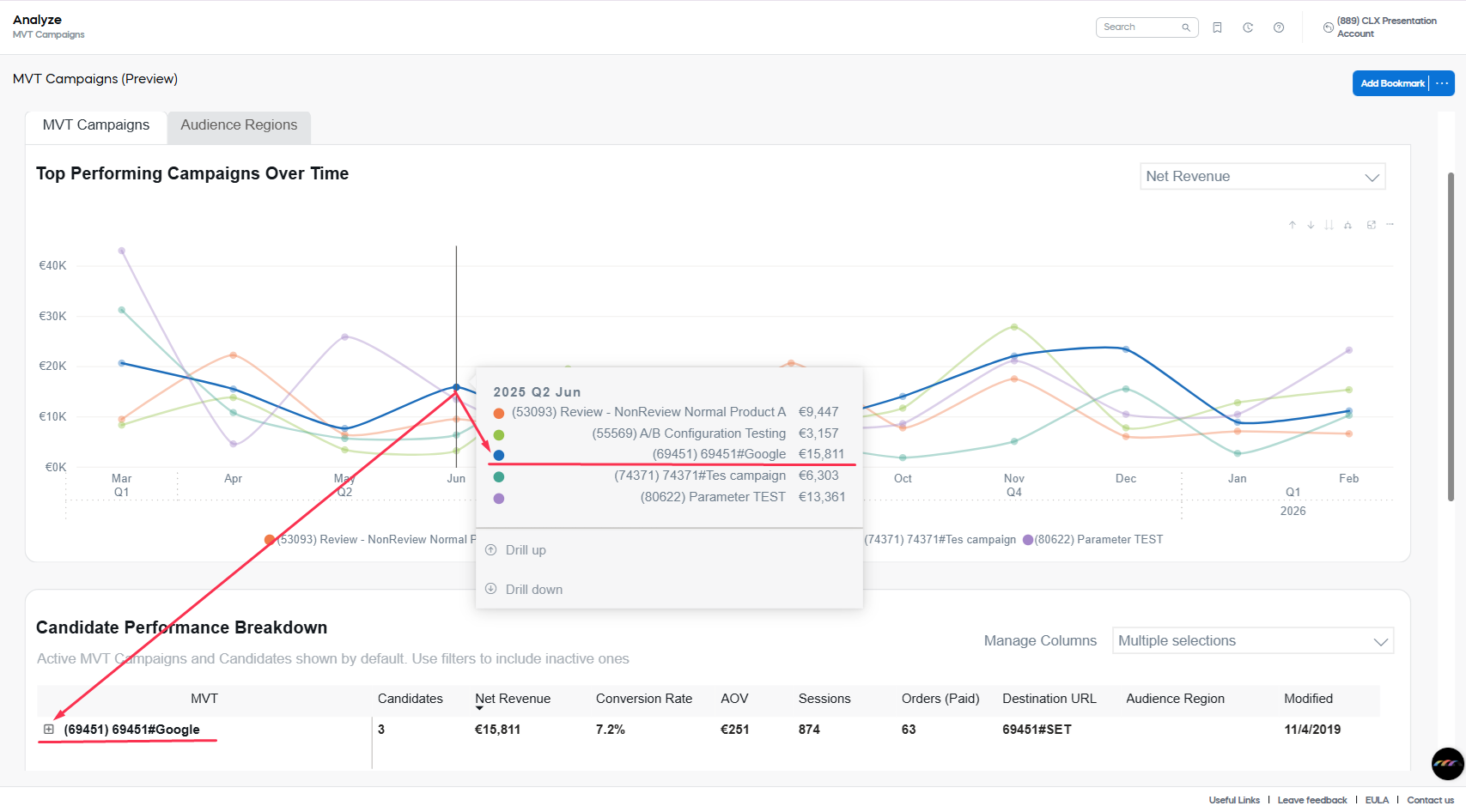Open the Leave feedback link

coord(1311,800)
